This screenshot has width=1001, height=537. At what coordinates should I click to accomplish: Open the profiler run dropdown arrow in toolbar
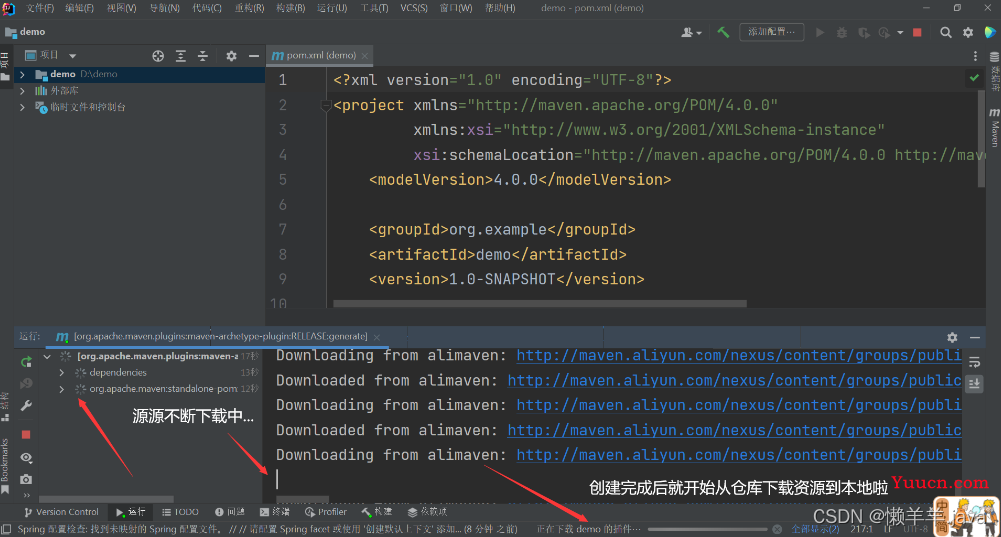tap(900, 33)
